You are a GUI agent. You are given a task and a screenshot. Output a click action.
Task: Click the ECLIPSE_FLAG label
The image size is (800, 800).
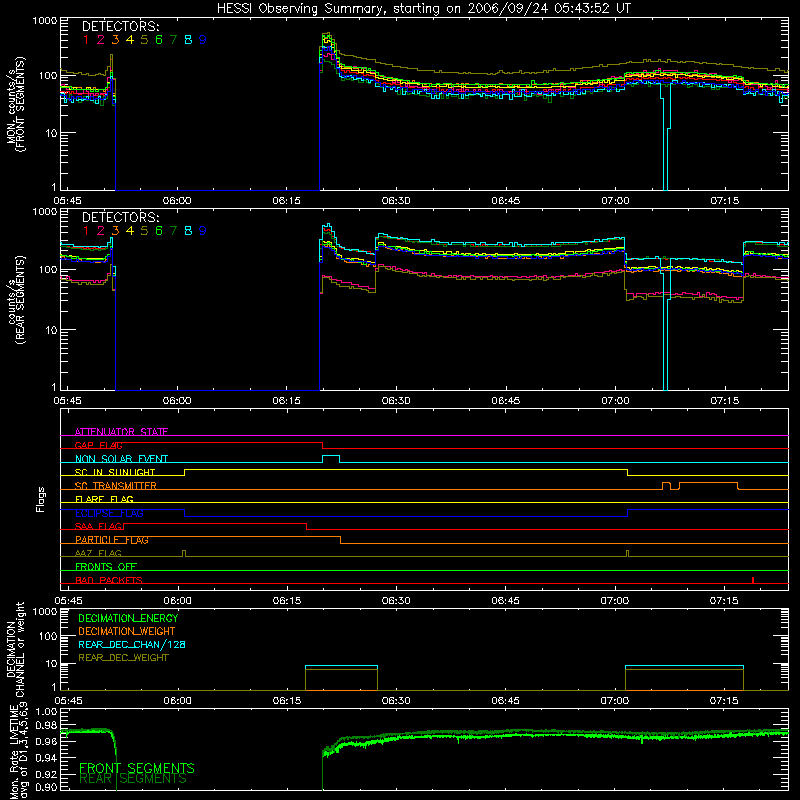coord(109,513)
